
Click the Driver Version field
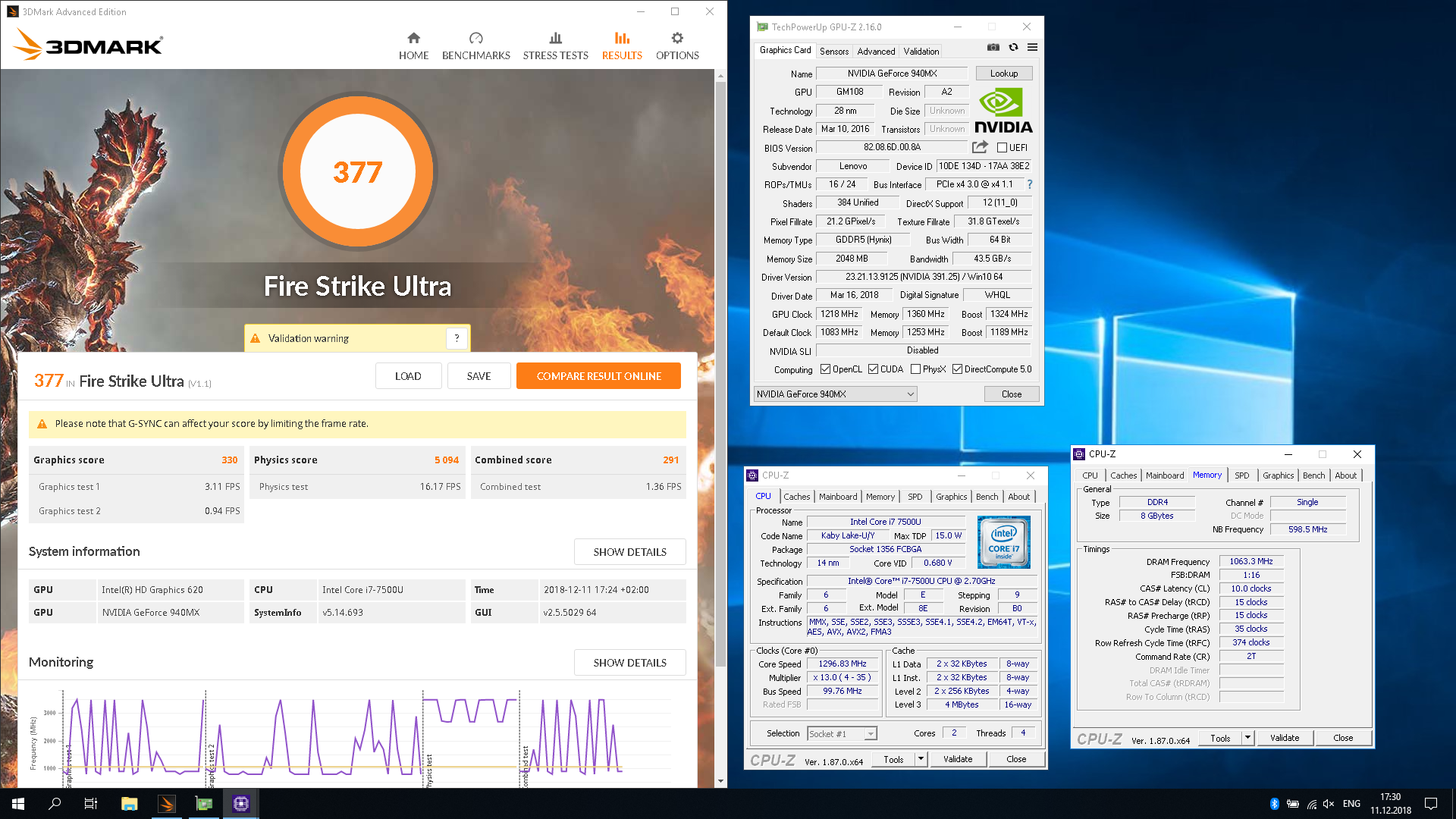924,277
